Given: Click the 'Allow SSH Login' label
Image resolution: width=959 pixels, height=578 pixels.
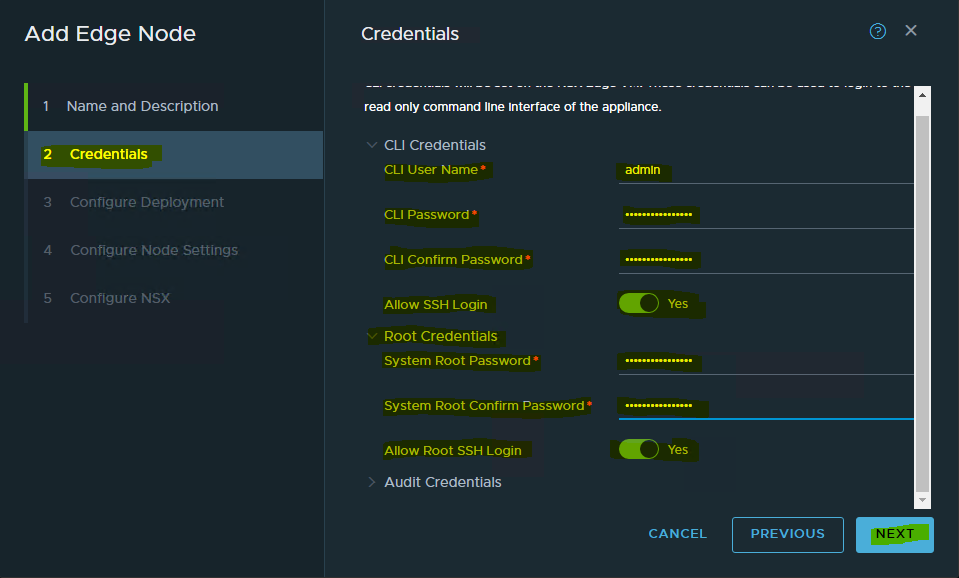Looking at the screenshot, I should coord(435,305).
